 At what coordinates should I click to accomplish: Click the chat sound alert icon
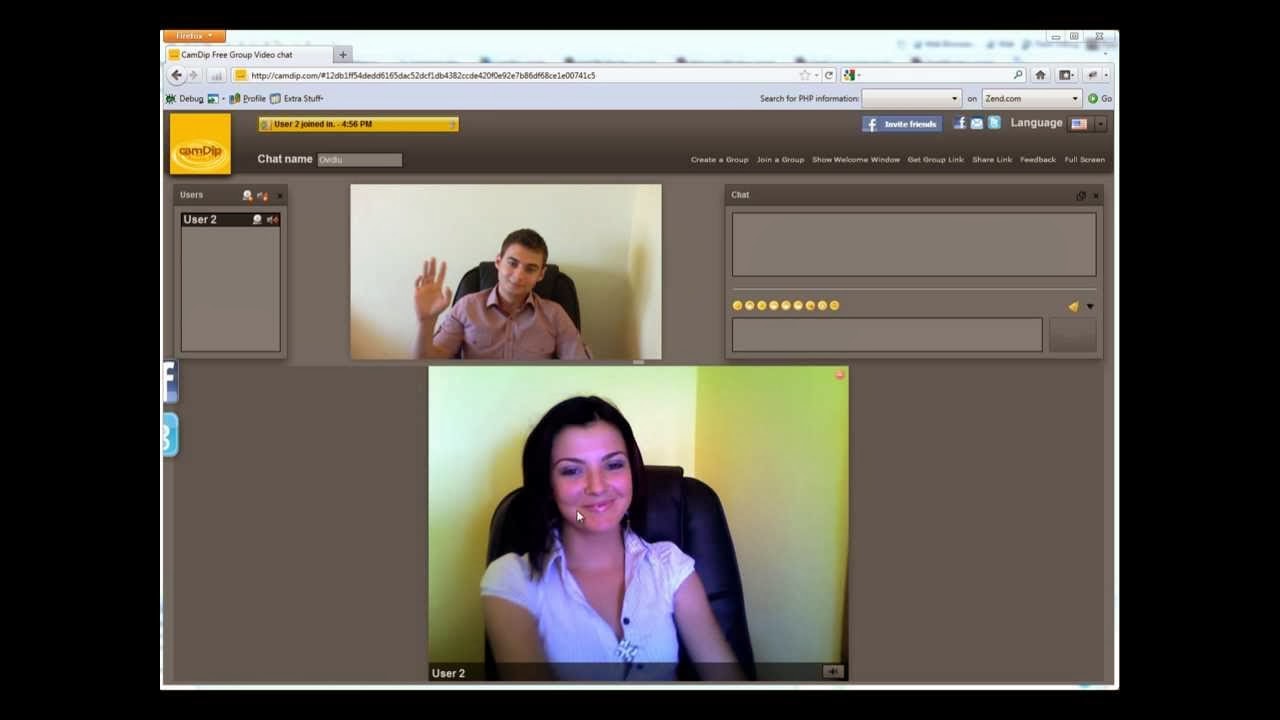[x=1074, y=307]
